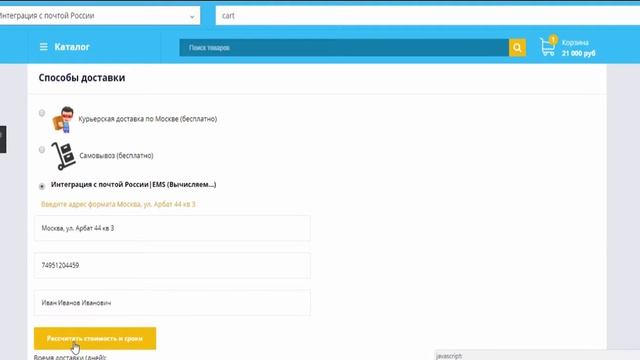
Task: Focus the Поиск товаров search field
Action: point(344,48)
